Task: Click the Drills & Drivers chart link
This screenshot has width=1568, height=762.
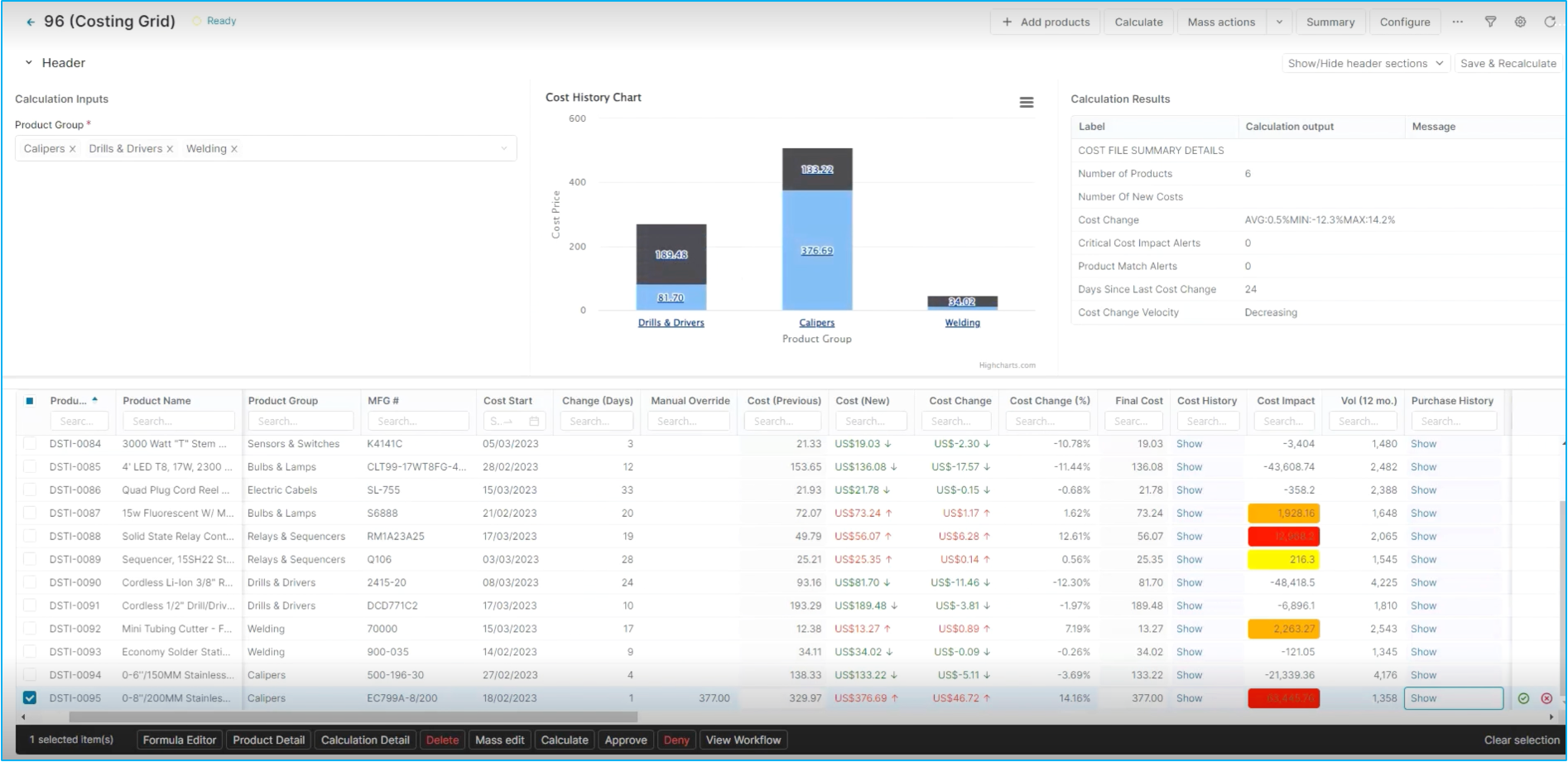Action: [x=671, y=323]
